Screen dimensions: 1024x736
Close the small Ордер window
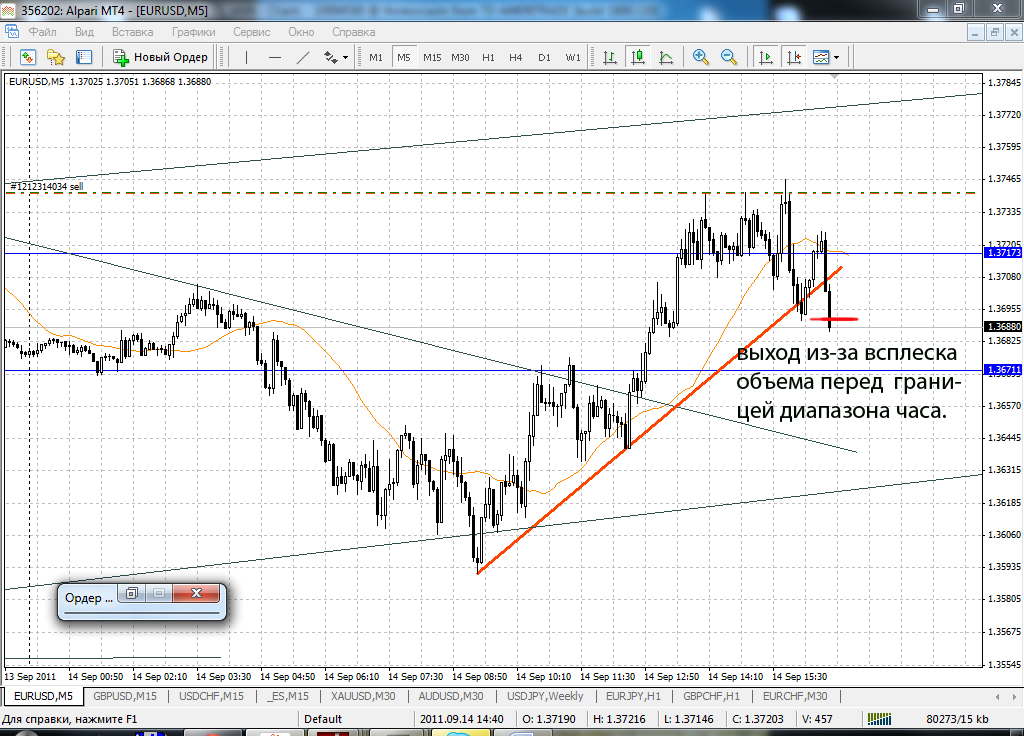(196, 593)
